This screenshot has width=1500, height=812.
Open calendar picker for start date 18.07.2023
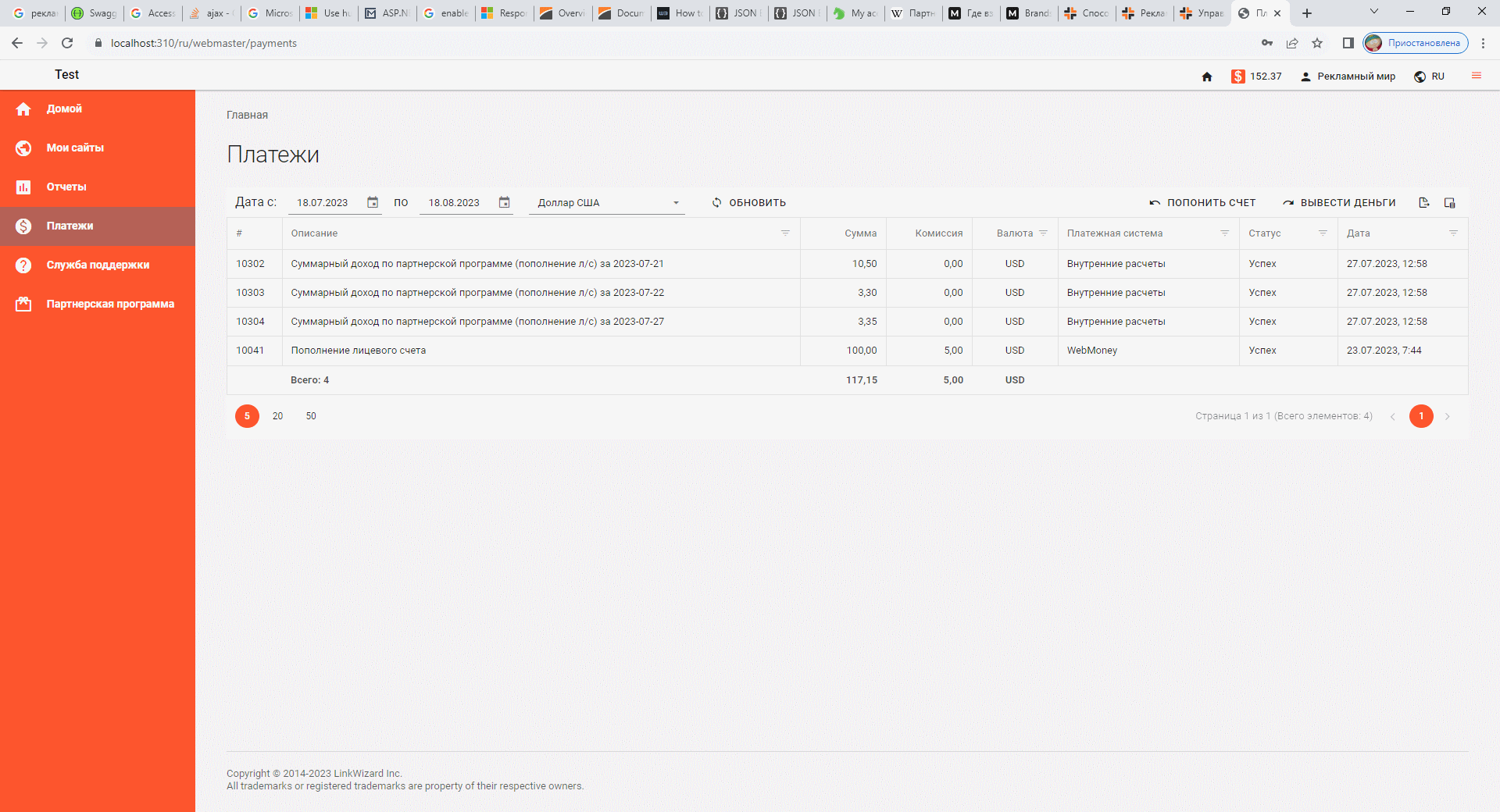pos(373,203)
